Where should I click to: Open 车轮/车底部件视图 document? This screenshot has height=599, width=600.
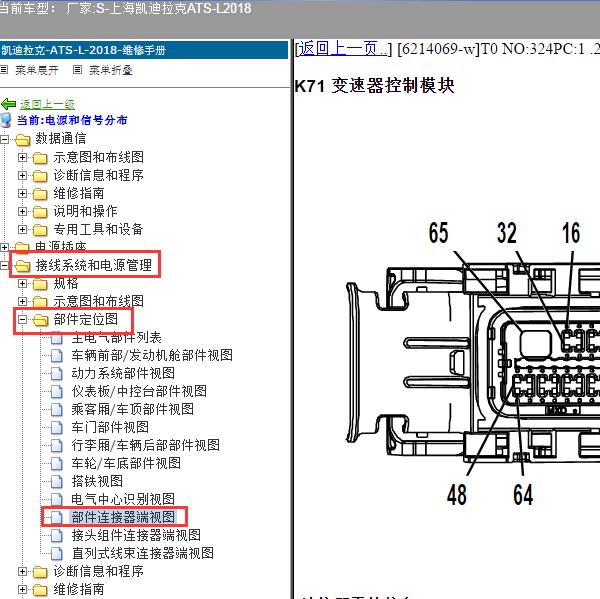pyautogui.click(x=126, y=463)
